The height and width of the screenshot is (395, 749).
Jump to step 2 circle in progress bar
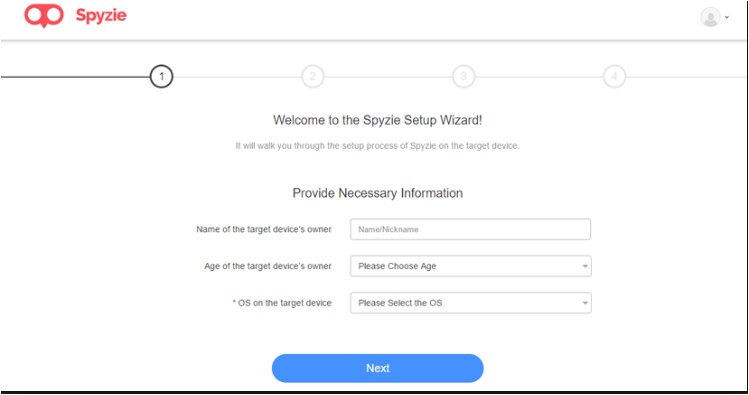point(312,76)
